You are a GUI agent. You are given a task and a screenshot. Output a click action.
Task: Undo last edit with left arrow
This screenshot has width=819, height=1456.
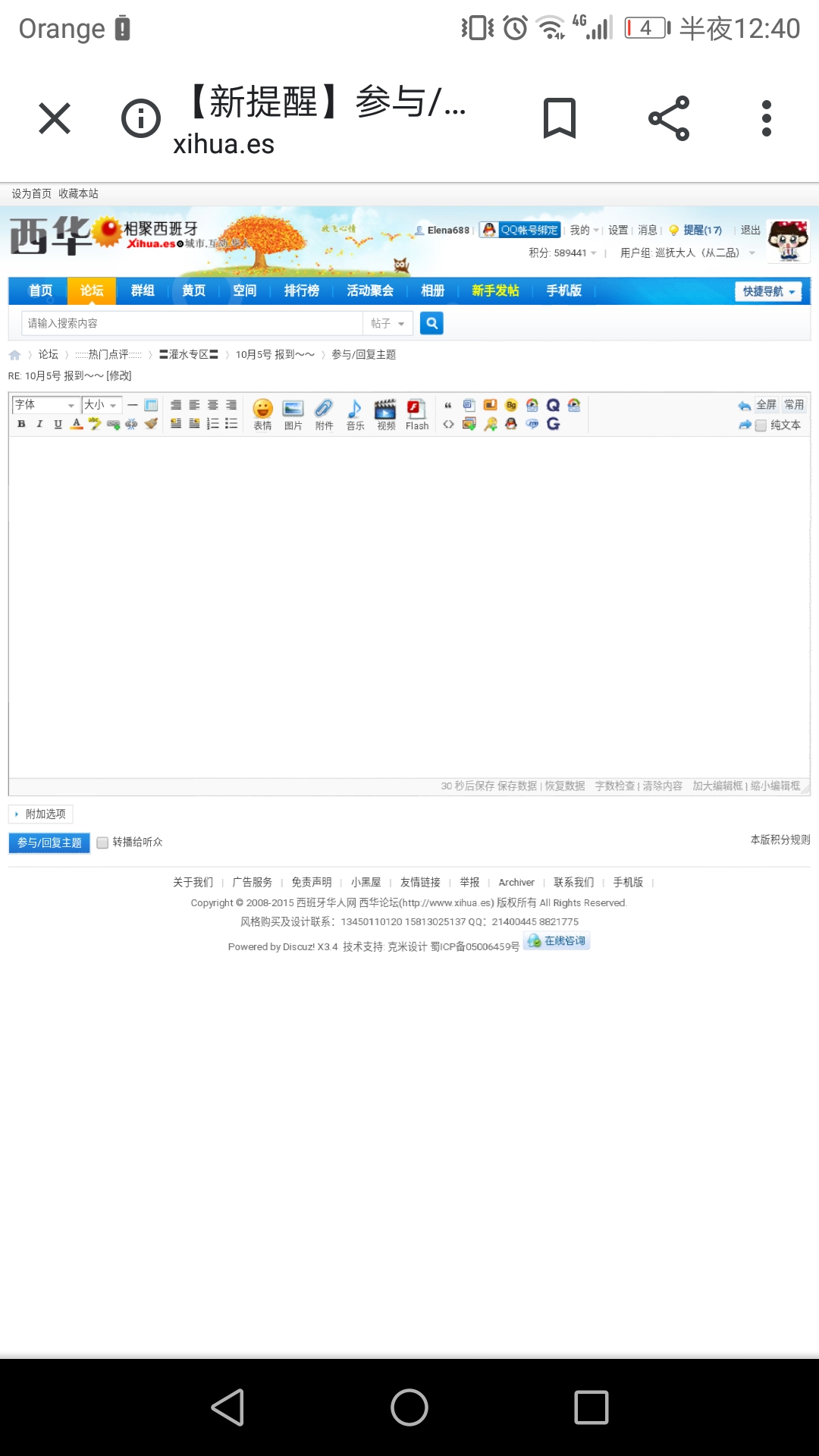coord(744,406)
